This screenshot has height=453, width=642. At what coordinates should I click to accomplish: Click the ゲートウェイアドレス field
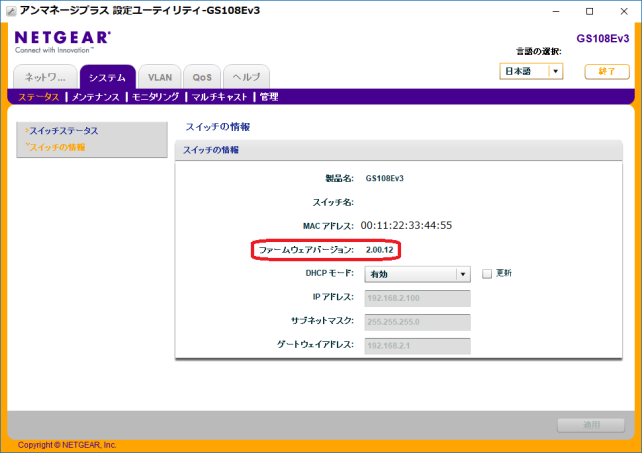(417, 346)
